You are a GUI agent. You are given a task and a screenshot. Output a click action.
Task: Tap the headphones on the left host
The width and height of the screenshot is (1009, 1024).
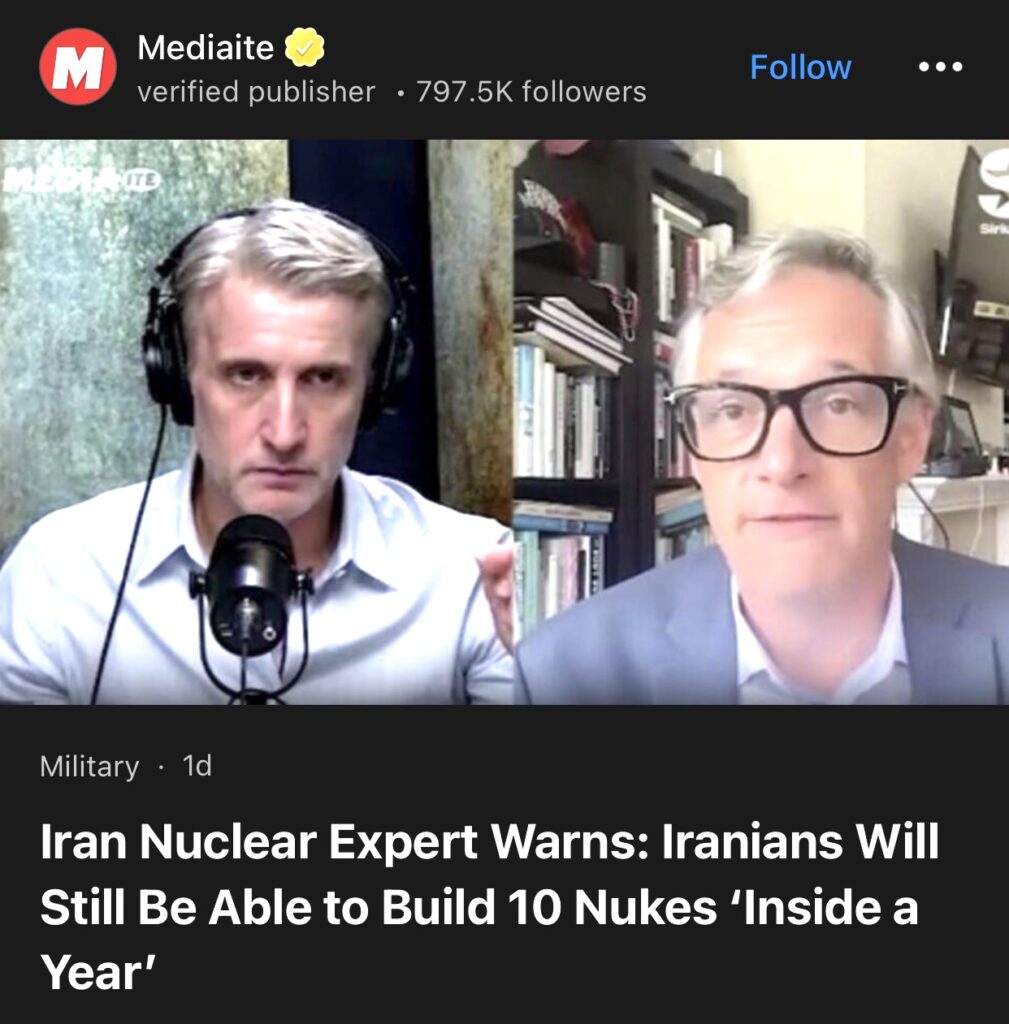pos(274,327)
